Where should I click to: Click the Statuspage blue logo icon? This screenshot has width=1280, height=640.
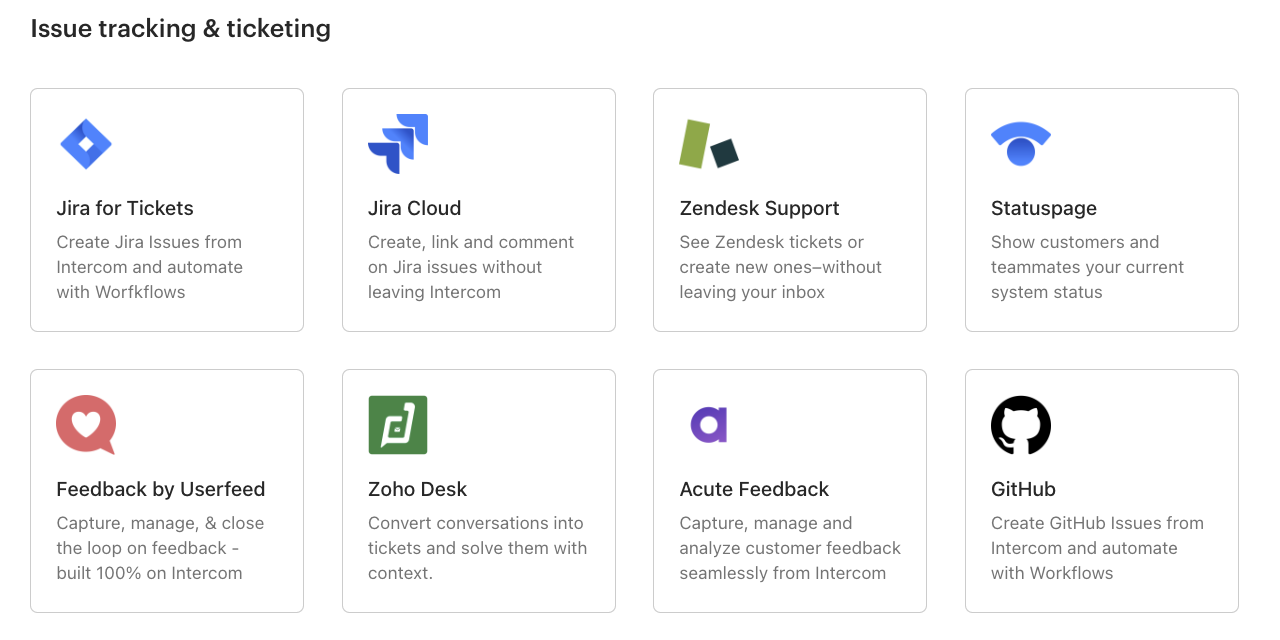click(1021, 144)
